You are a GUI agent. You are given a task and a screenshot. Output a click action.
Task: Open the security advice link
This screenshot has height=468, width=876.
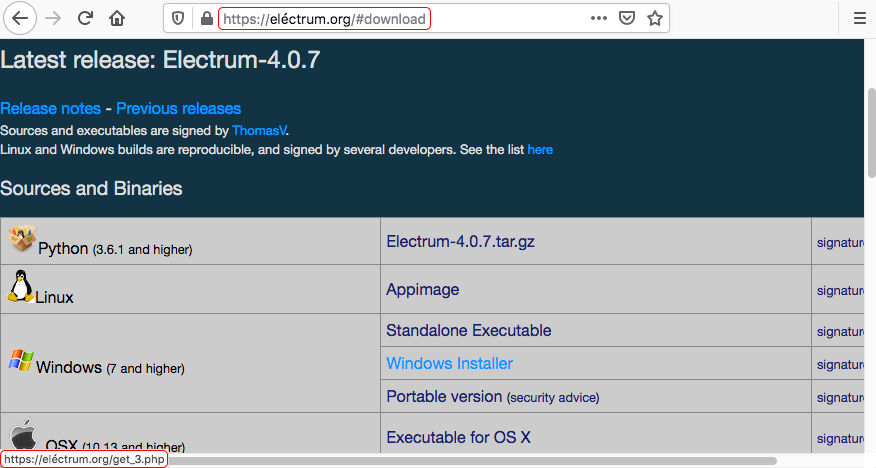pos(553,398)
